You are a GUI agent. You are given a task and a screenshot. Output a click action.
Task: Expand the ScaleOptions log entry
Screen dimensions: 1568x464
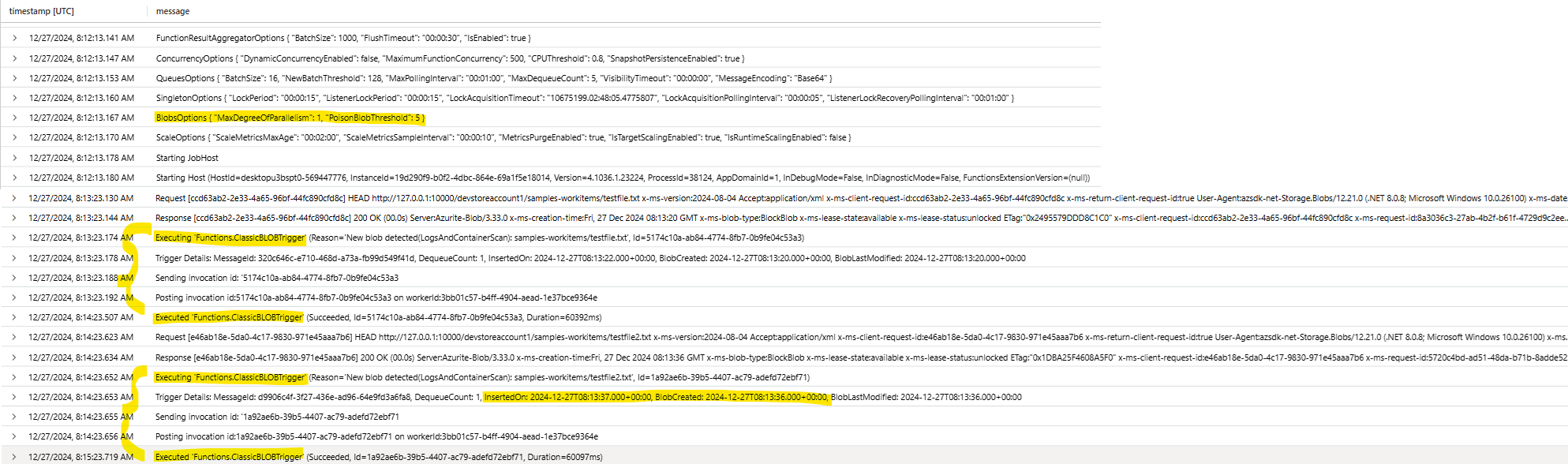[x=14, y=137]
